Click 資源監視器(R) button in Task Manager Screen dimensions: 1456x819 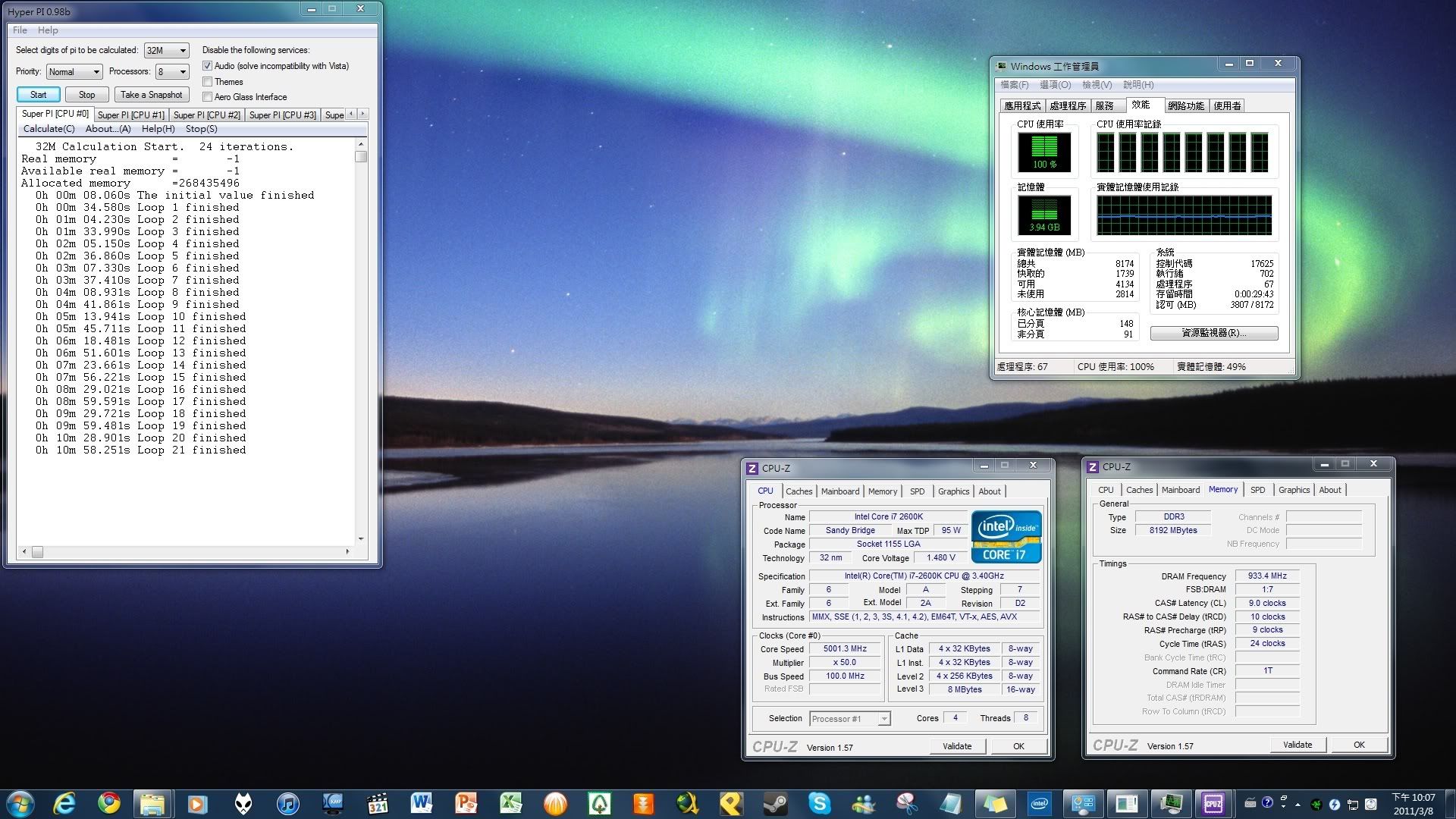pyautogui.click(x=1213, y=333)
